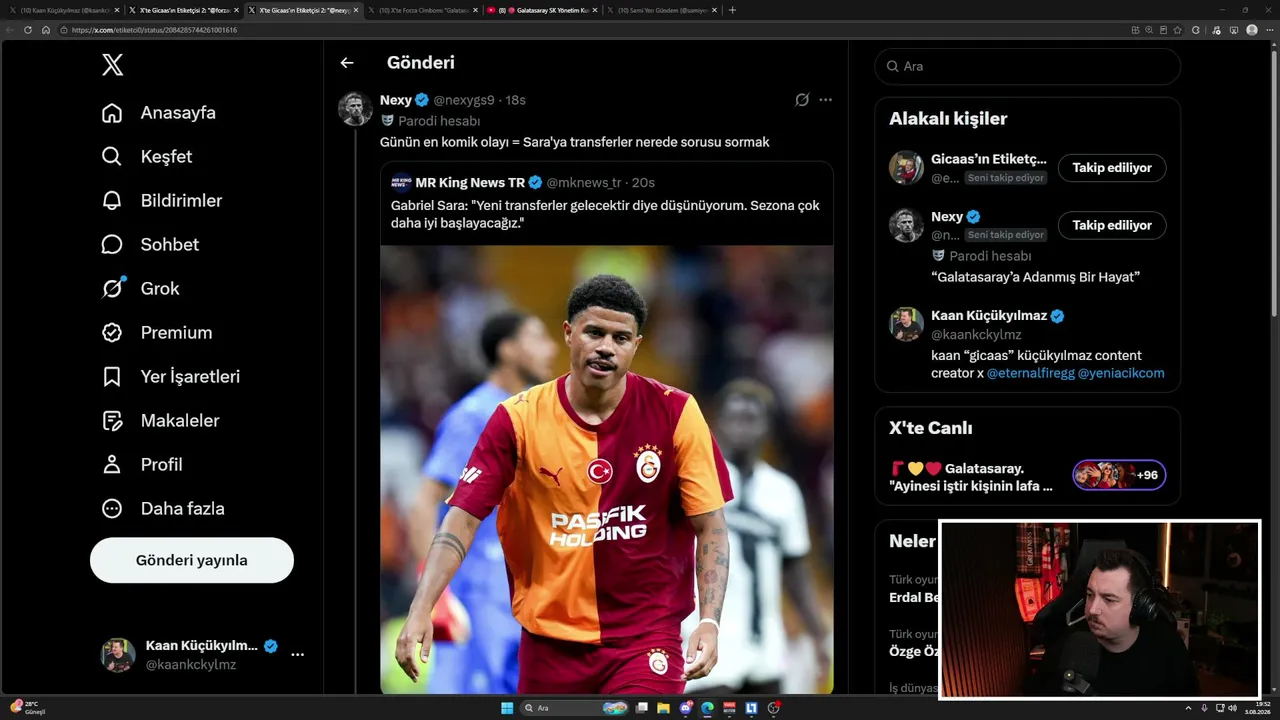1280x720 pixels.
Task: Open Kaan Küçükyılmaz in Alakalı kişiler
Action: click(988, 316)
